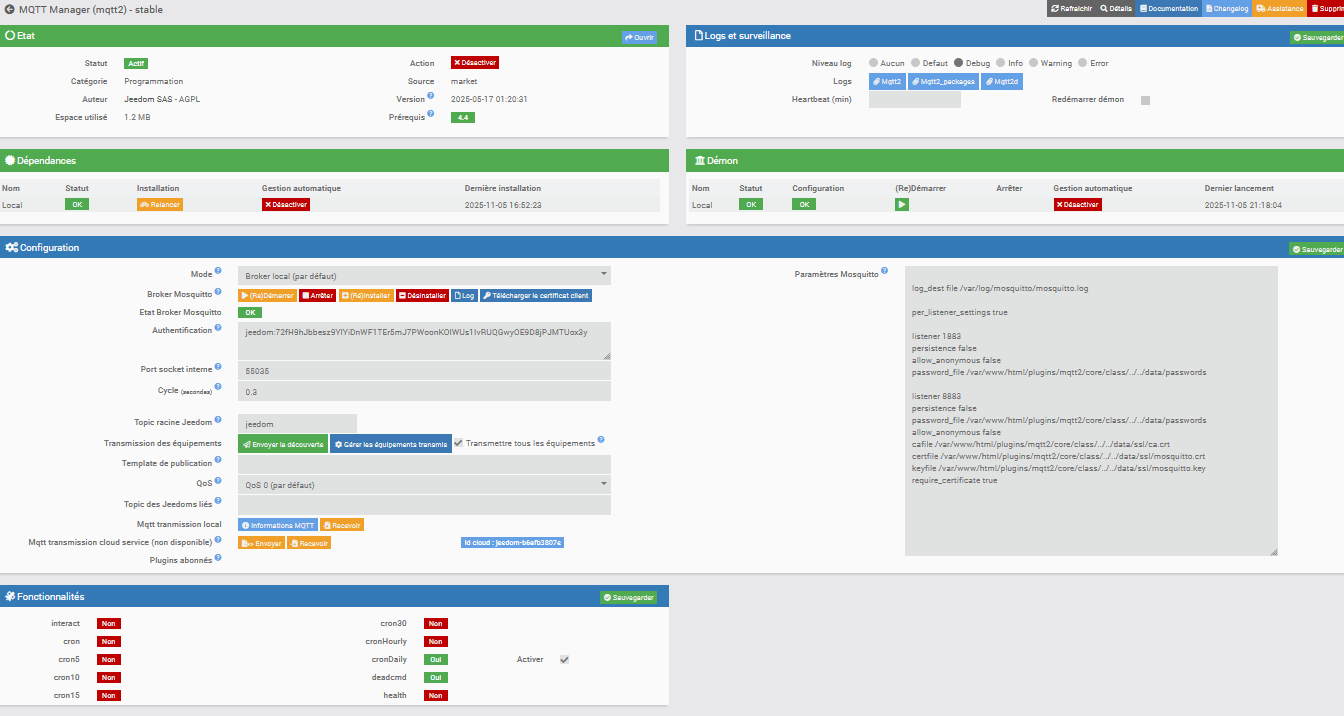This screenshot has width=1344, height=716.
Task: Open help icon beside Broker Mosquitto label
Action: 218,292
